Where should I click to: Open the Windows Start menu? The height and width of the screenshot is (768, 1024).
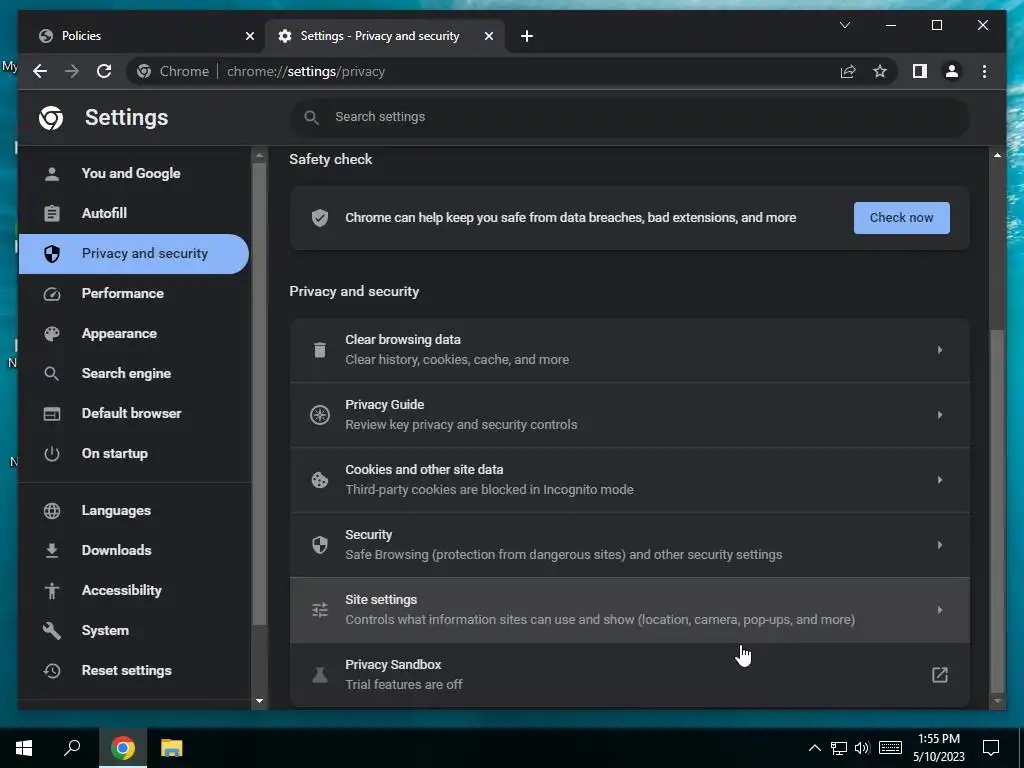(24, 748)
